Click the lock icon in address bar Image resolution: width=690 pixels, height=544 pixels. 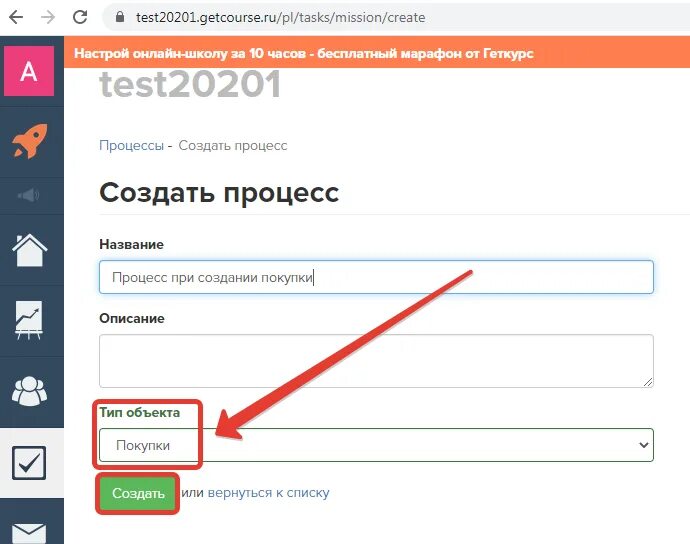coord(120,17)
